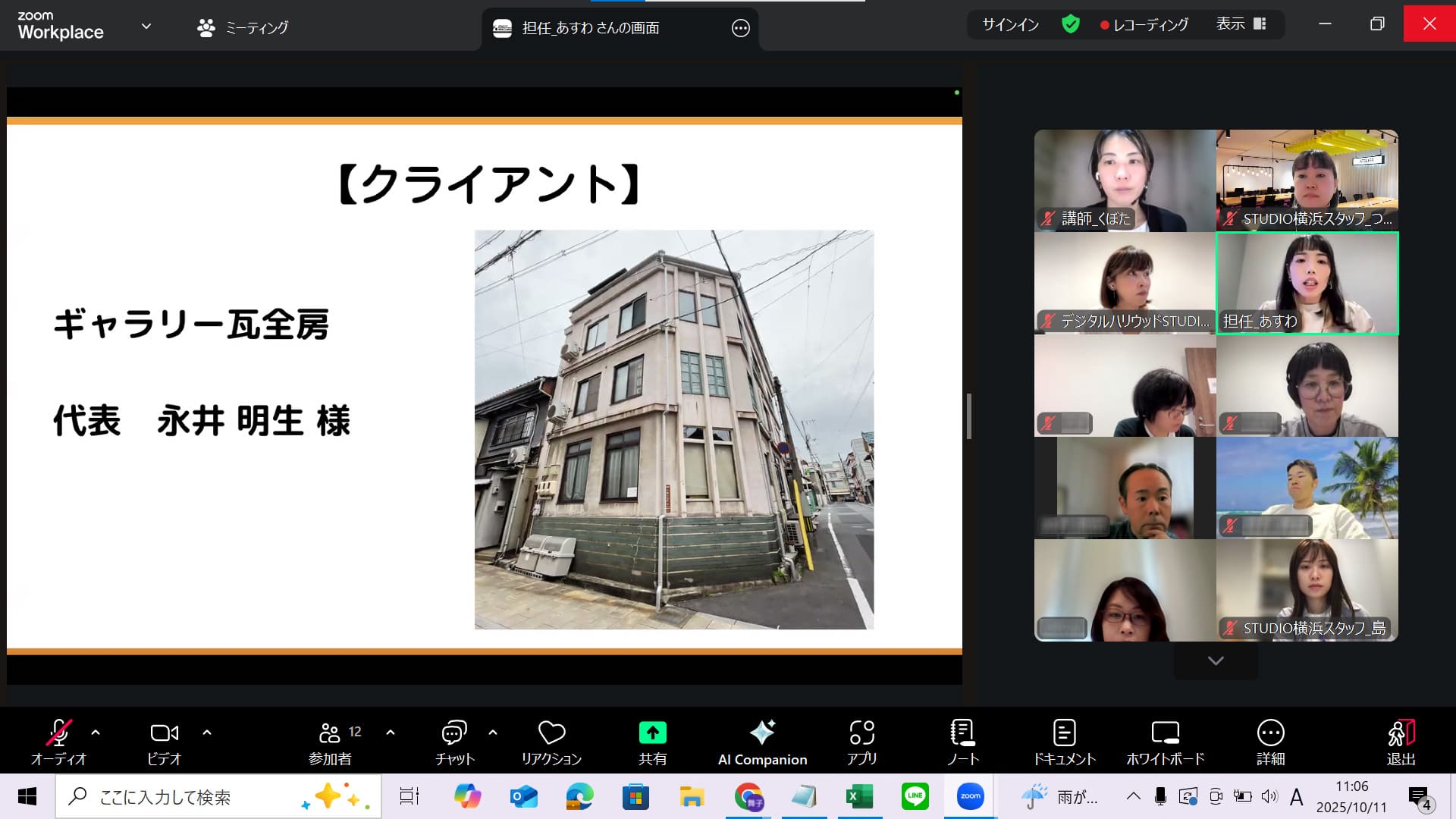Expand the Zoom Workplace dropdown chevron
Image resolution: width=1456 pixels, height=819 pixels.
pyautogui.click(x=146, y=27)
